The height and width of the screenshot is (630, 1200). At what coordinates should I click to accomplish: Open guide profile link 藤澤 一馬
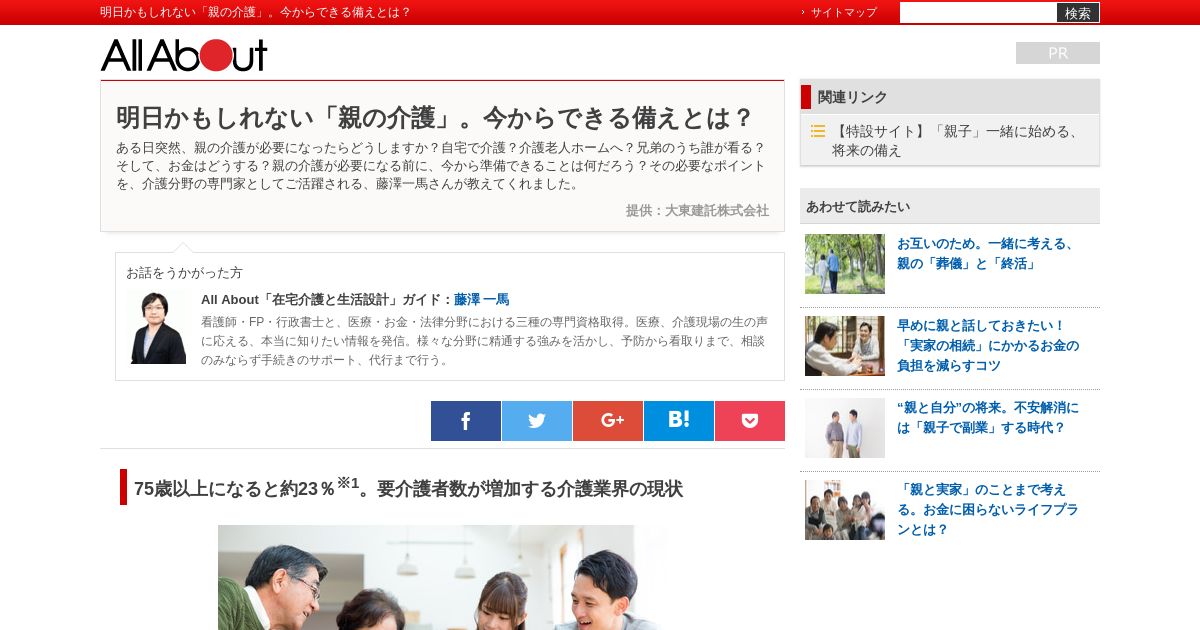[x=481, y=299]
